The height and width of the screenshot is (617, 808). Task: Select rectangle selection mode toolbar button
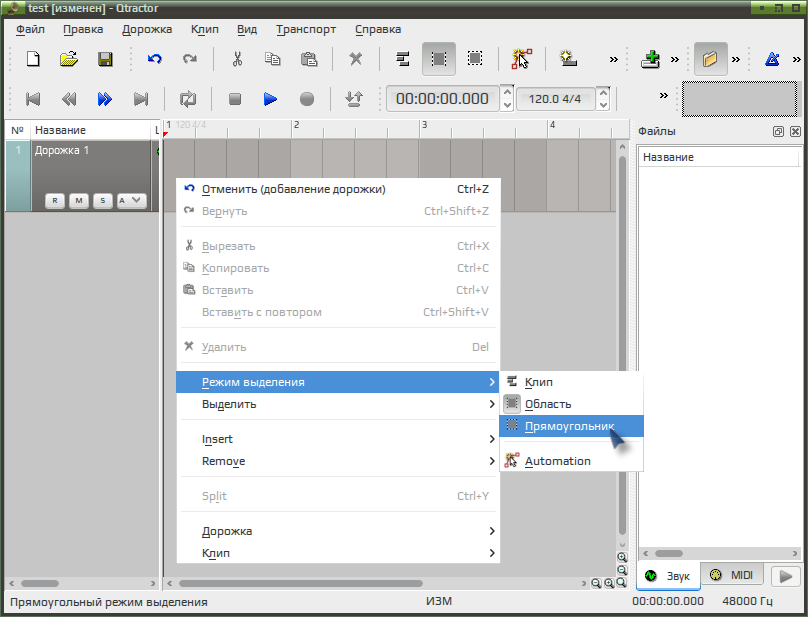pyautogui.click(x=475, y=59)
